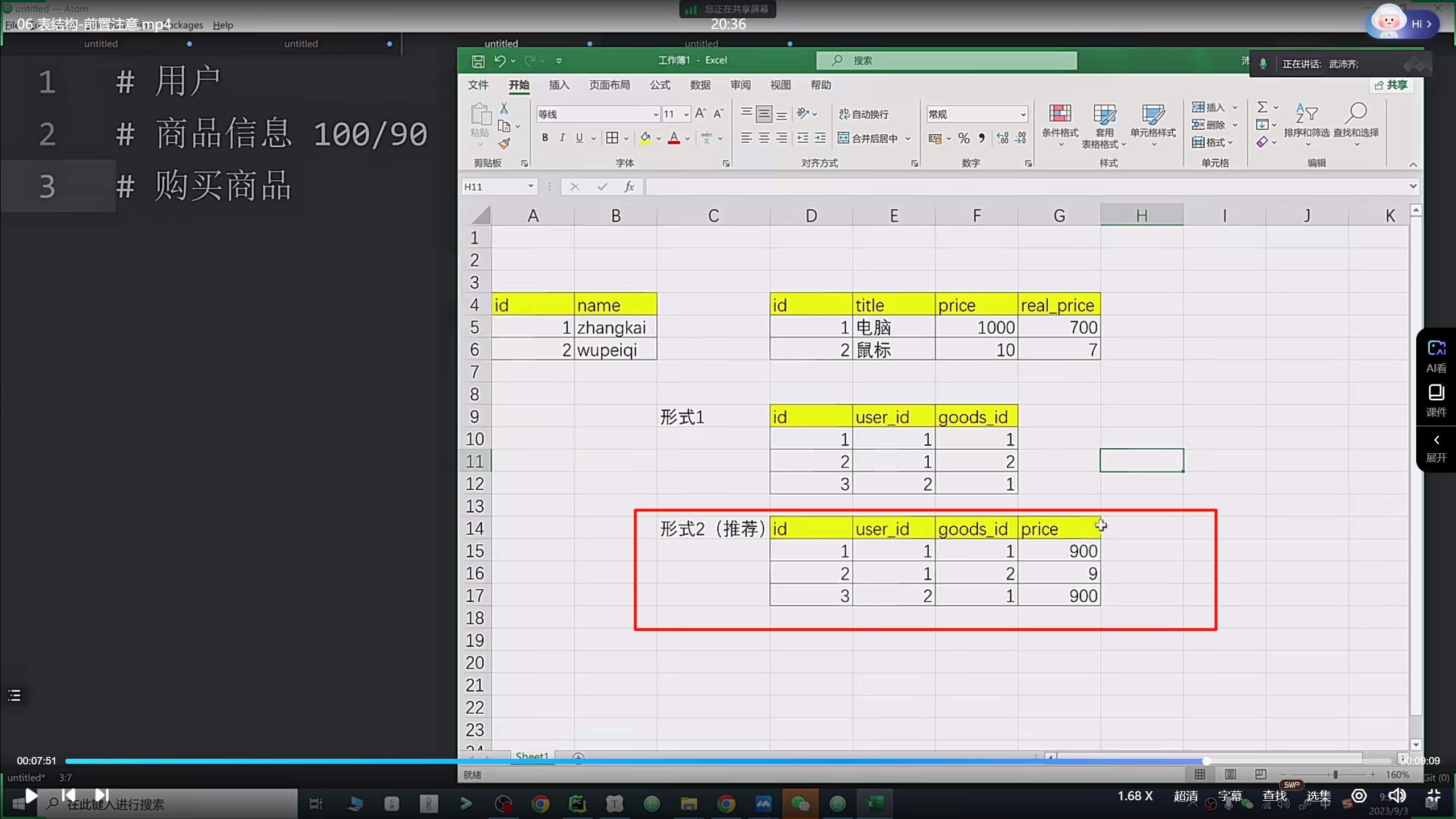Click the 共享 share button

1391,85
